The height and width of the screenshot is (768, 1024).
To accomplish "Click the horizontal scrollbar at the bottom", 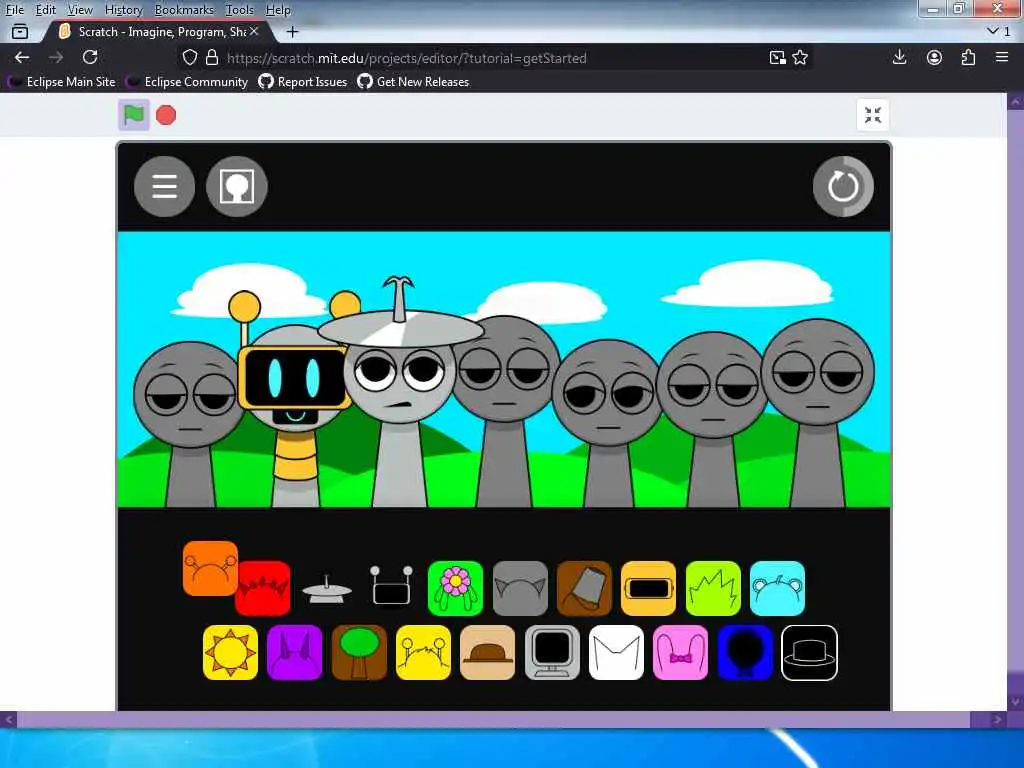I will [x=493, y=720].
